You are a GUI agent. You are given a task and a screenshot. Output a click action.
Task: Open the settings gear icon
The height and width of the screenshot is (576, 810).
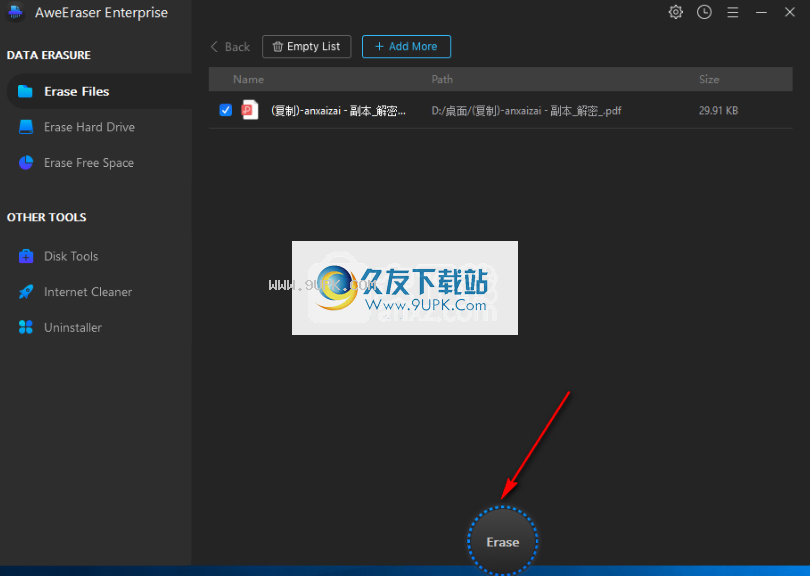click(x=675, y=12)
